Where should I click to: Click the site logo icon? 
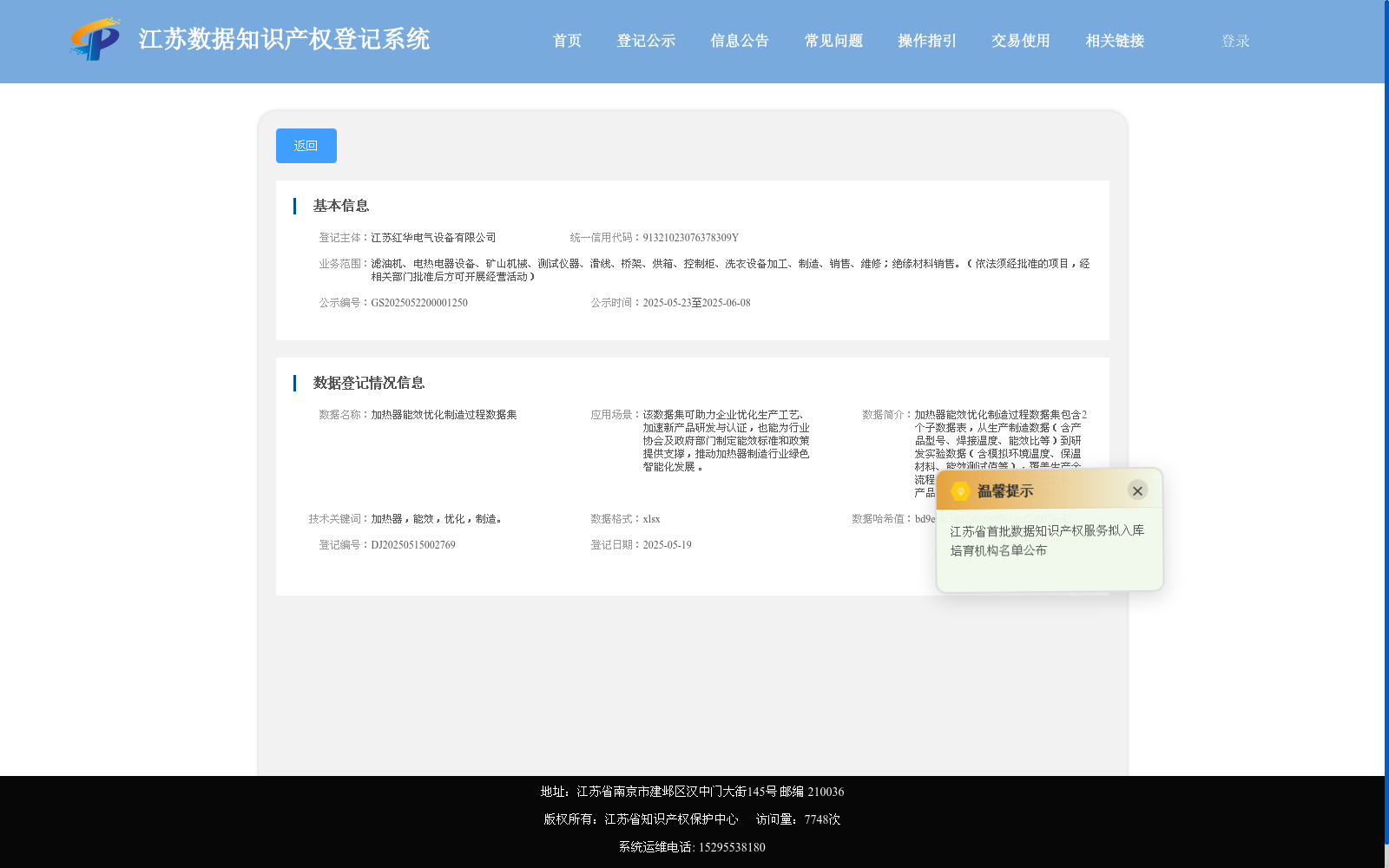click(95, 39)
